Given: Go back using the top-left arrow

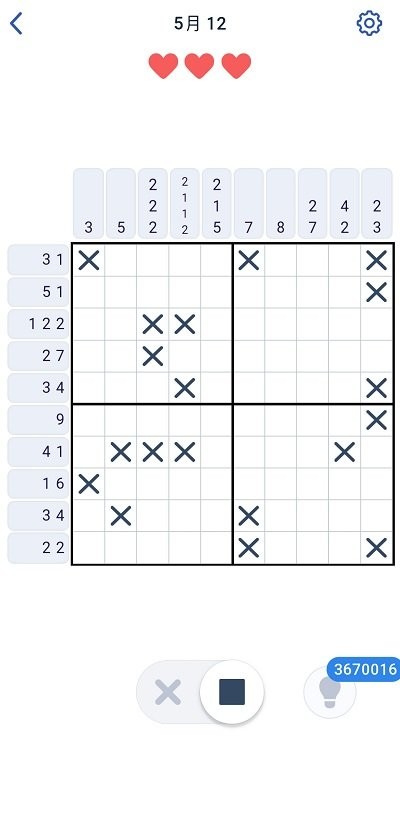Looking at the screenshot, I should pos(17,24).
